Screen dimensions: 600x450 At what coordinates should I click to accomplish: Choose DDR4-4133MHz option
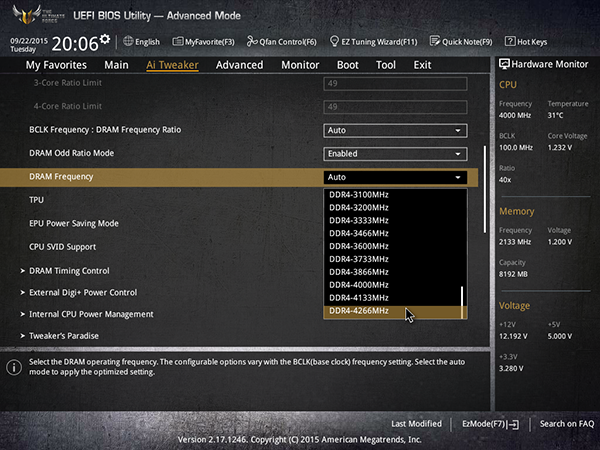pos(395,298)
